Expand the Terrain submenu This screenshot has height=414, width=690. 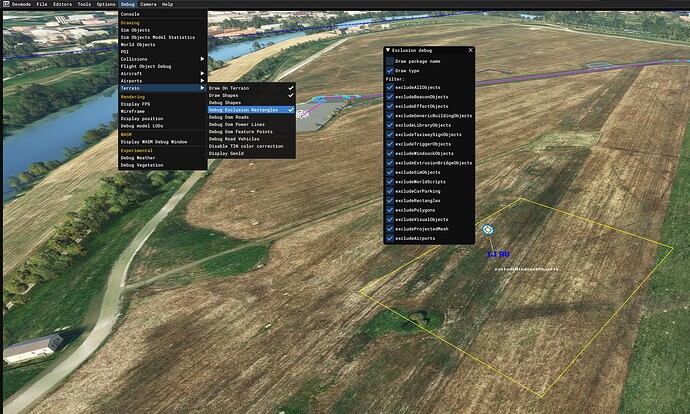click(x=162, y=88)
